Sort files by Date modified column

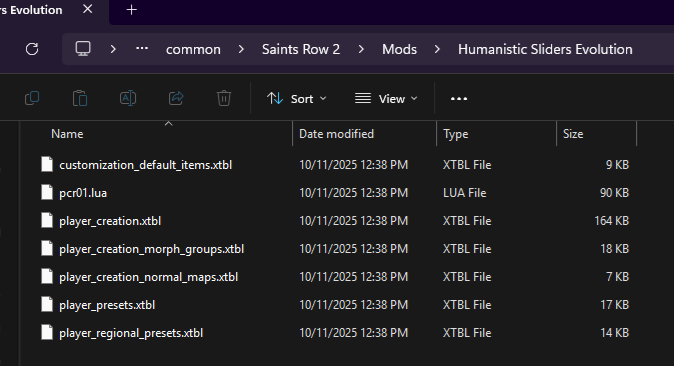(x=336, y=134)
